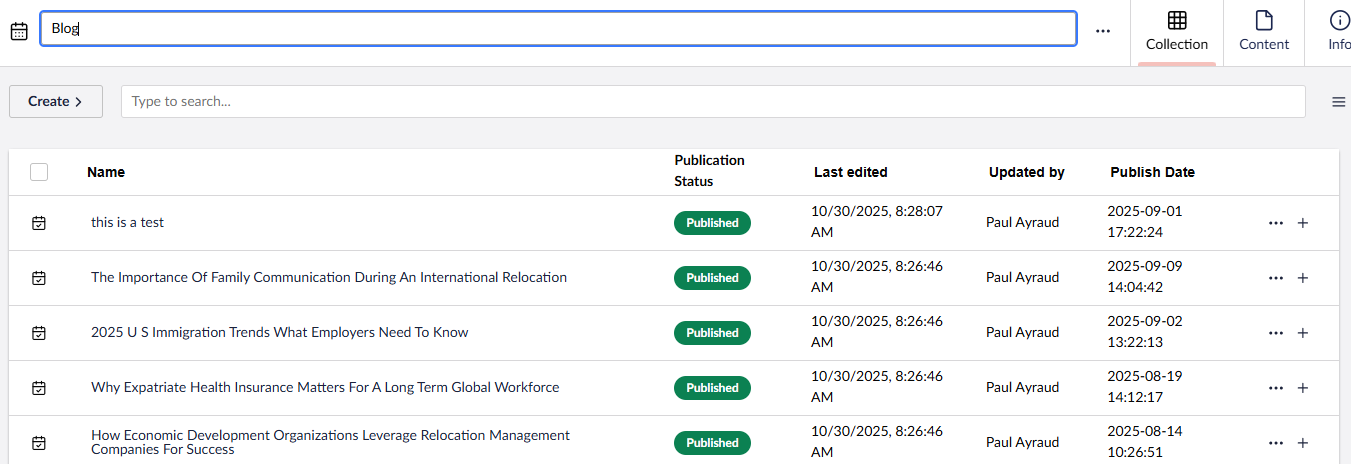1351x464 pixels.
Task: Click the document icon for 'this is a test'
Action: (x=39, y=223)
